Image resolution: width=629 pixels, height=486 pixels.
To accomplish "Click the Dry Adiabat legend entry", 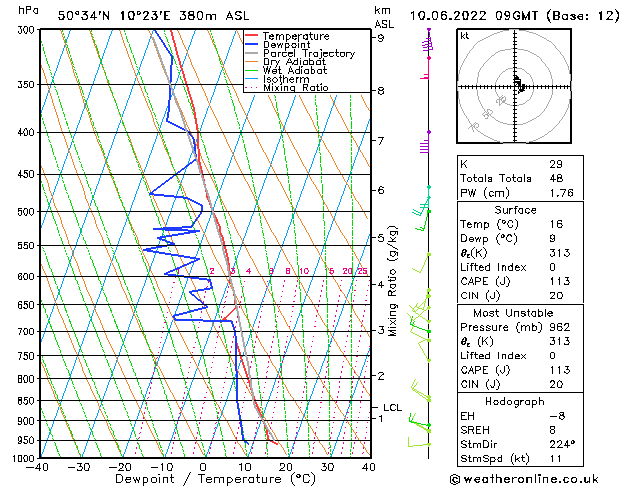I will pos(286,62).
